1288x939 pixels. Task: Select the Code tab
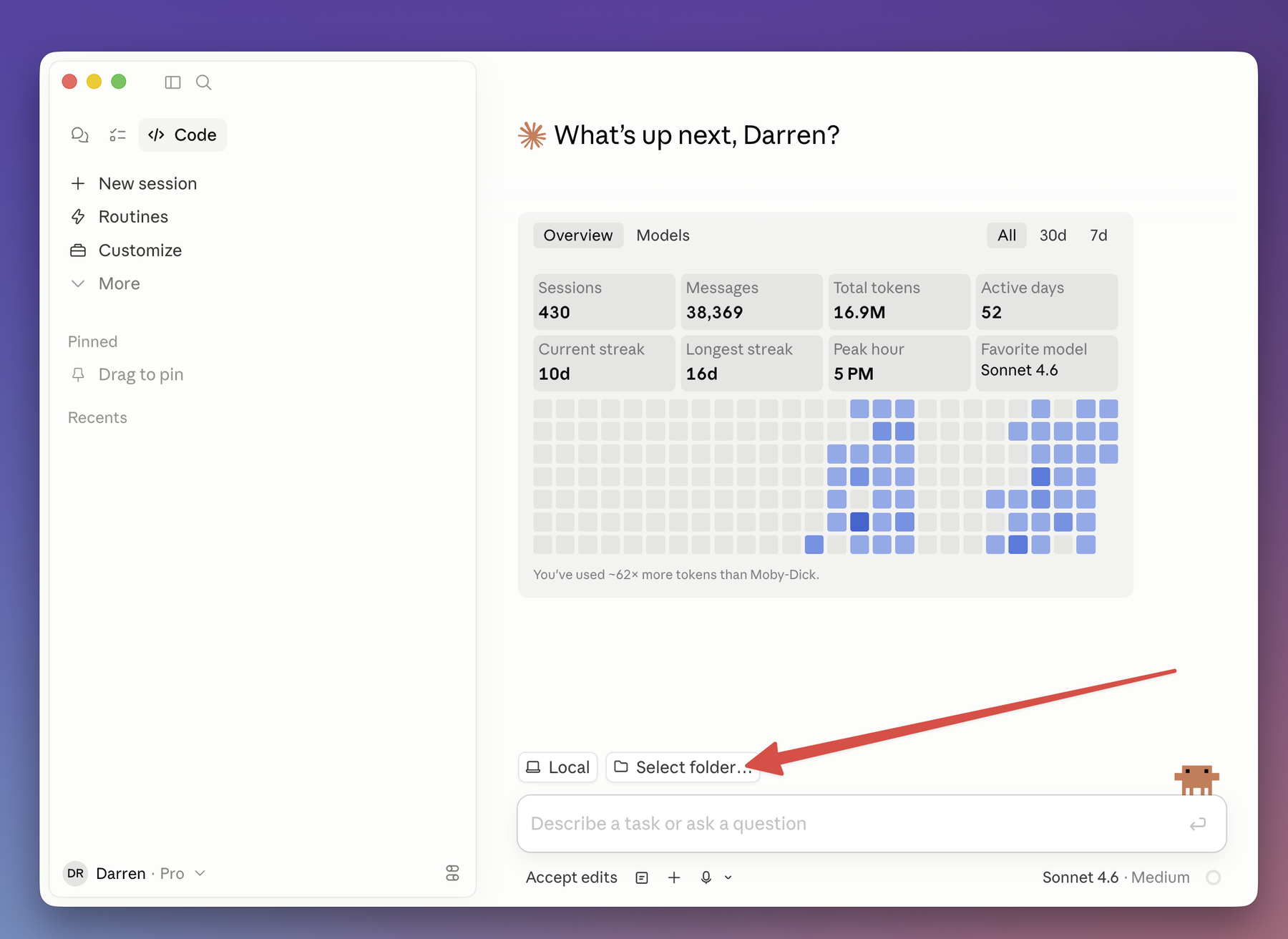pyautogui.click(x=182, y=135)
